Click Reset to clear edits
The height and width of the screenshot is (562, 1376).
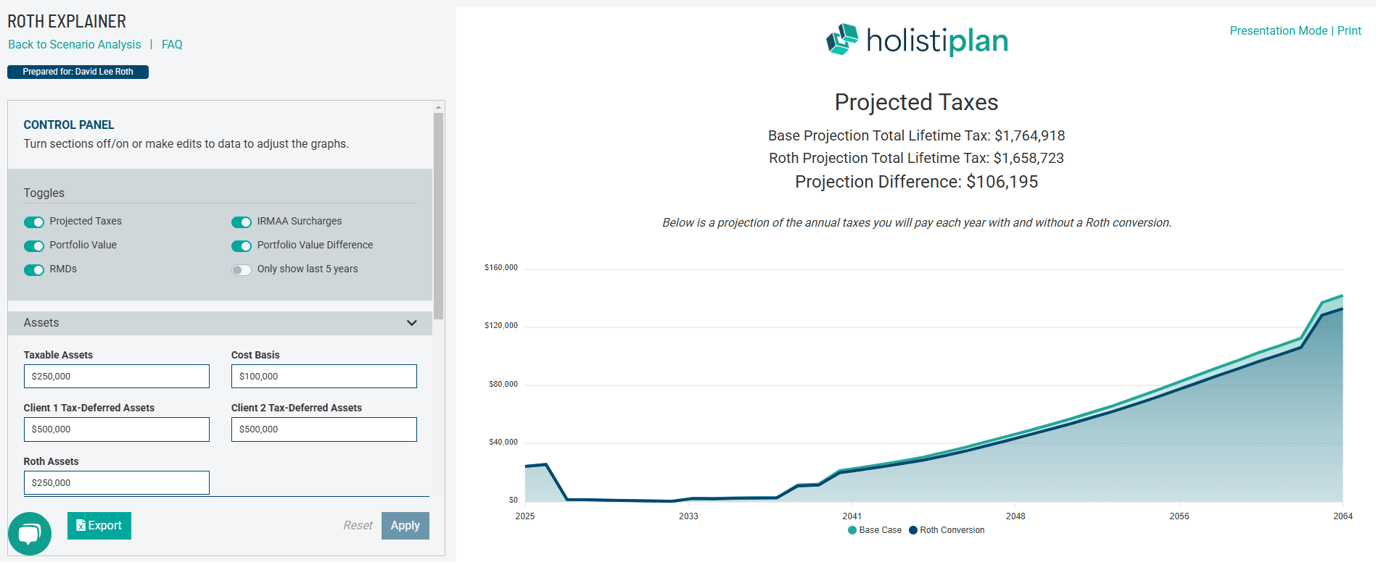(357, 526)
